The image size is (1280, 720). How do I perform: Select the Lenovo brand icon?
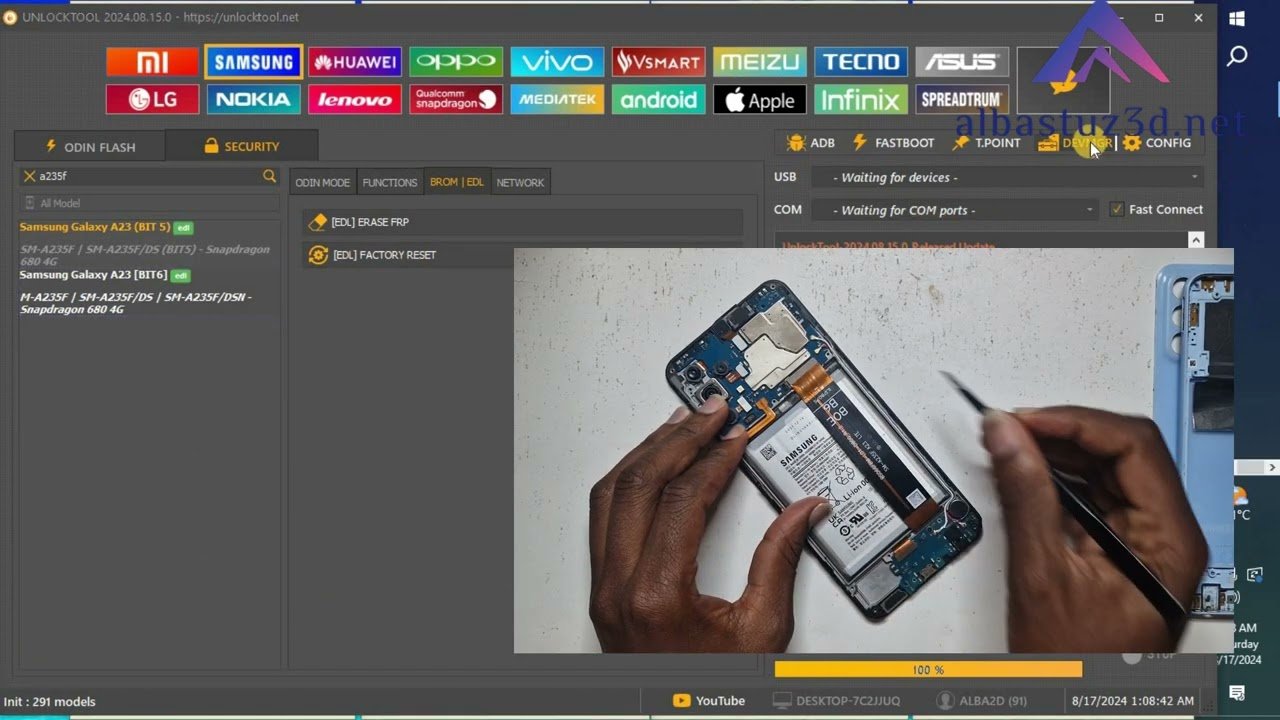tap(355, 99)
